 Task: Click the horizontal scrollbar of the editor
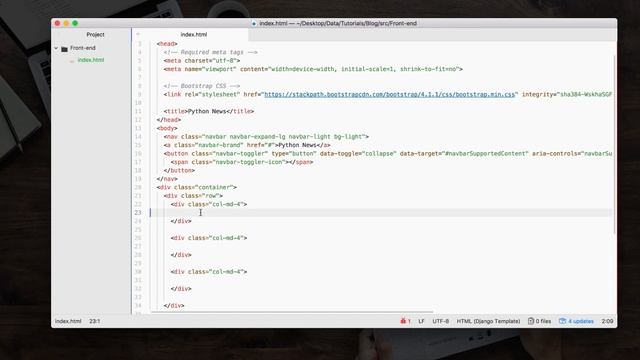pyautogui.click(x=292, y=311)
